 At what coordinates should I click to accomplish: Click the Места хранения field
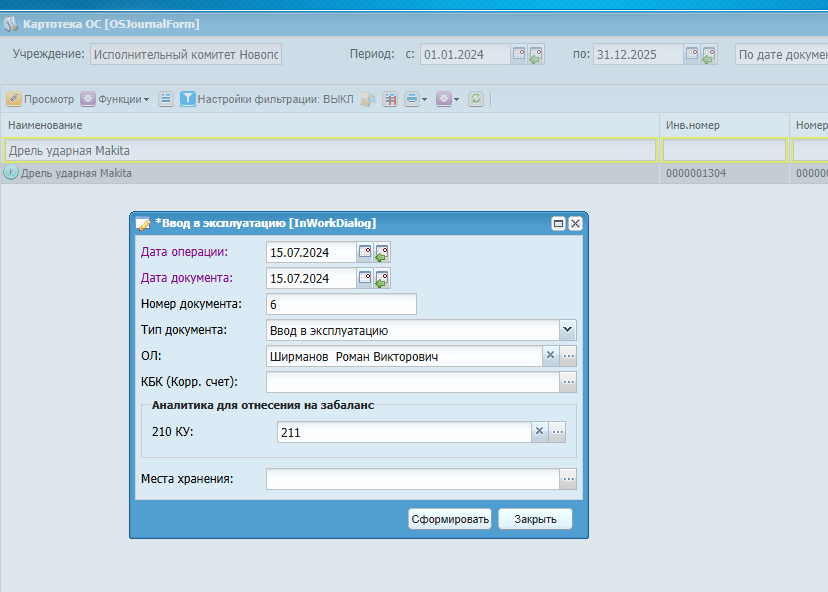(x=412, y=479)
